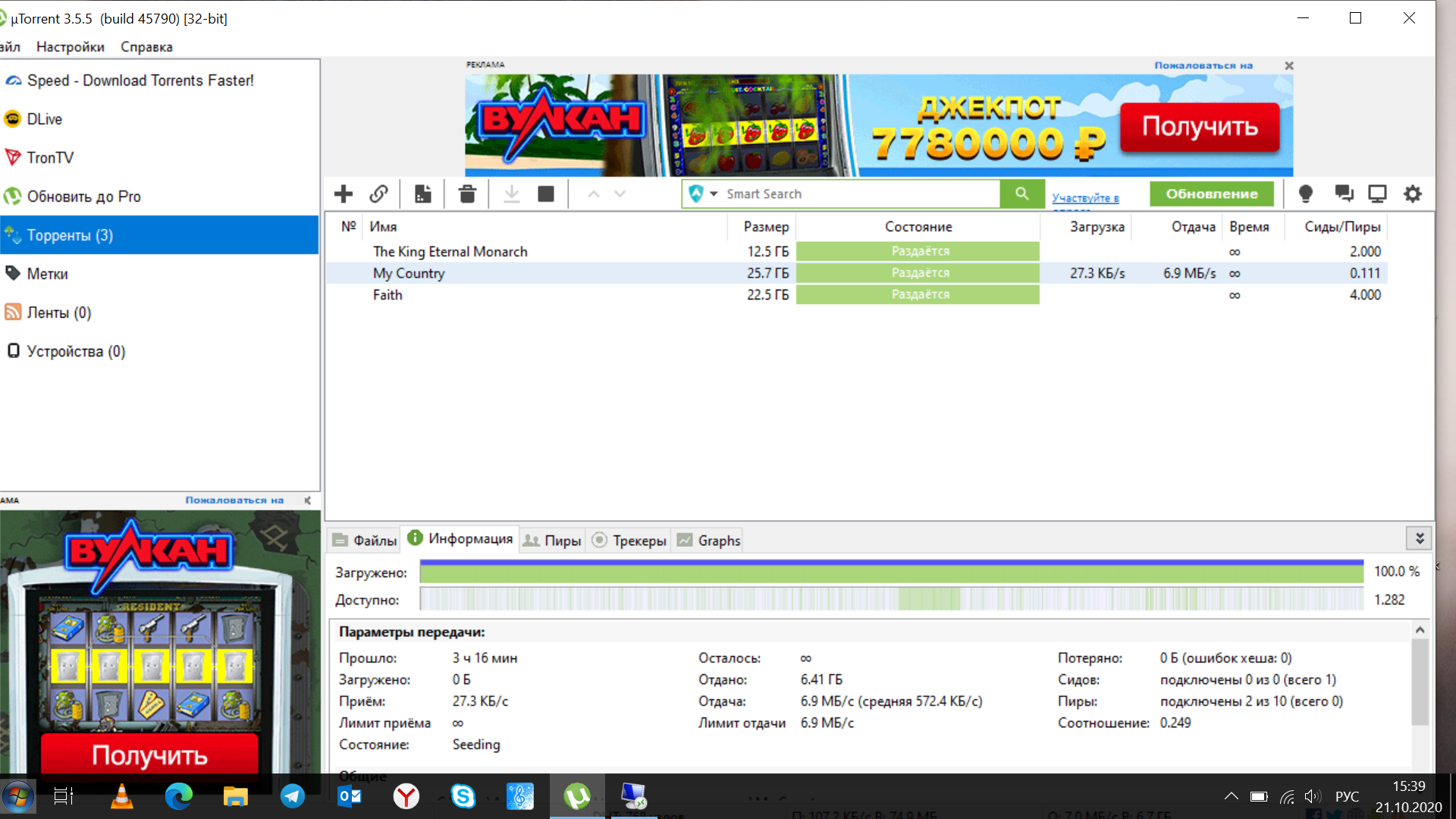Image resolution: width=1456 pixels, height=819 pixels.
Task: Sort by Загрузка column header
Action: 1087,227
